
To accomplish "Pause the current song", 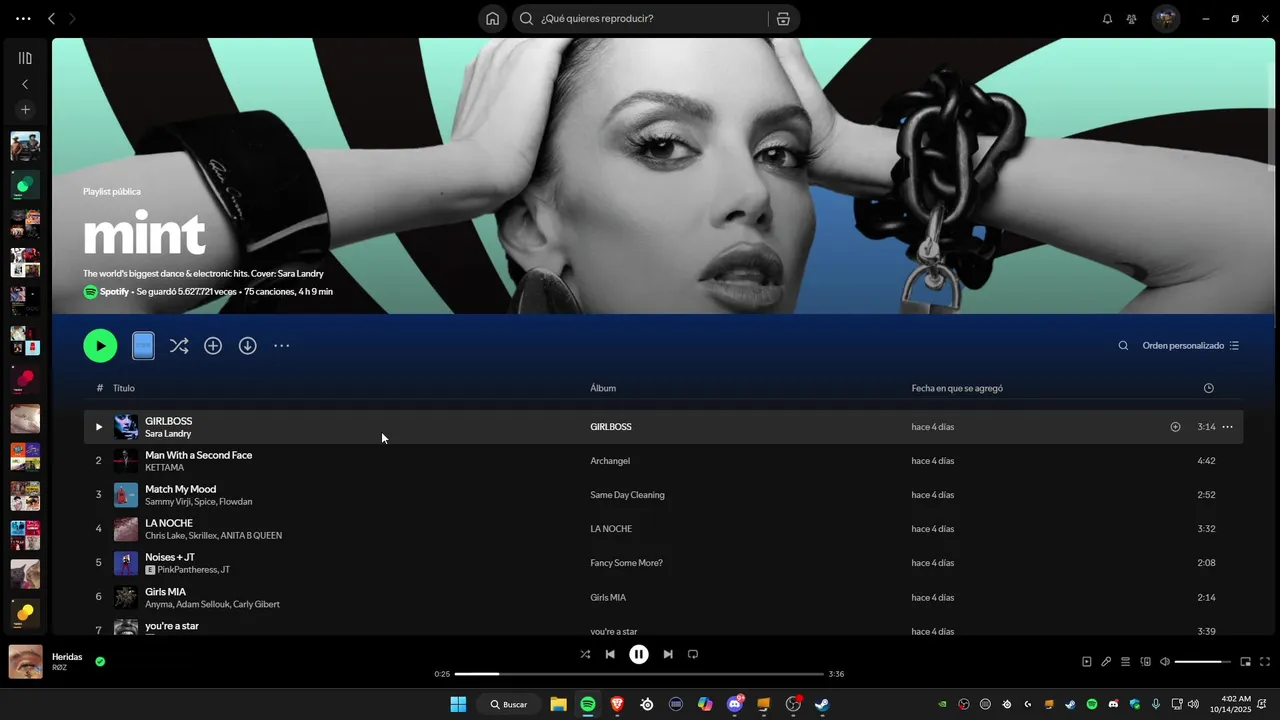I will (639, 654).
